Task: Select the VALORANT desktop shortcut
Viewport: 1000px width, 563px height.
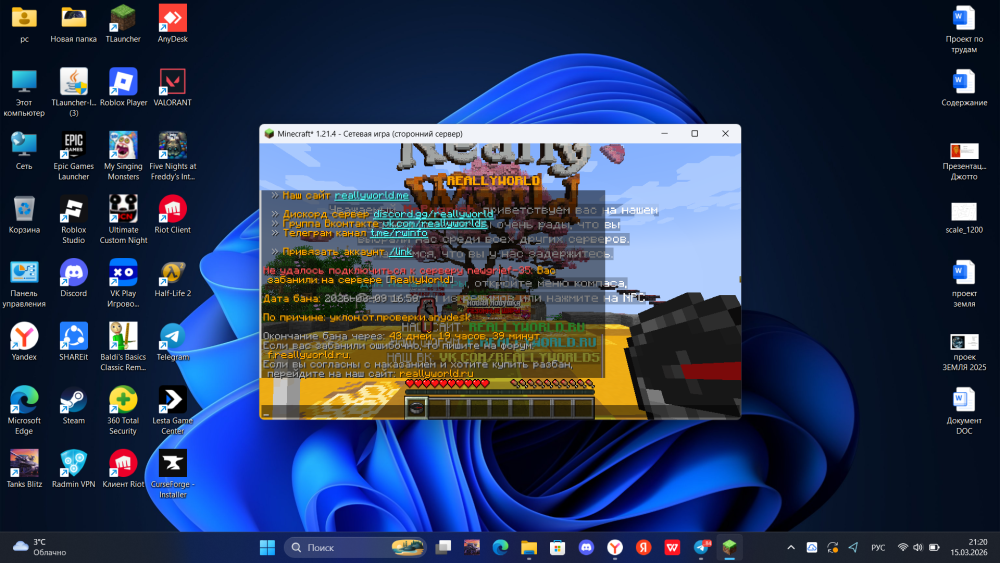Action: [x=172, y=88]
